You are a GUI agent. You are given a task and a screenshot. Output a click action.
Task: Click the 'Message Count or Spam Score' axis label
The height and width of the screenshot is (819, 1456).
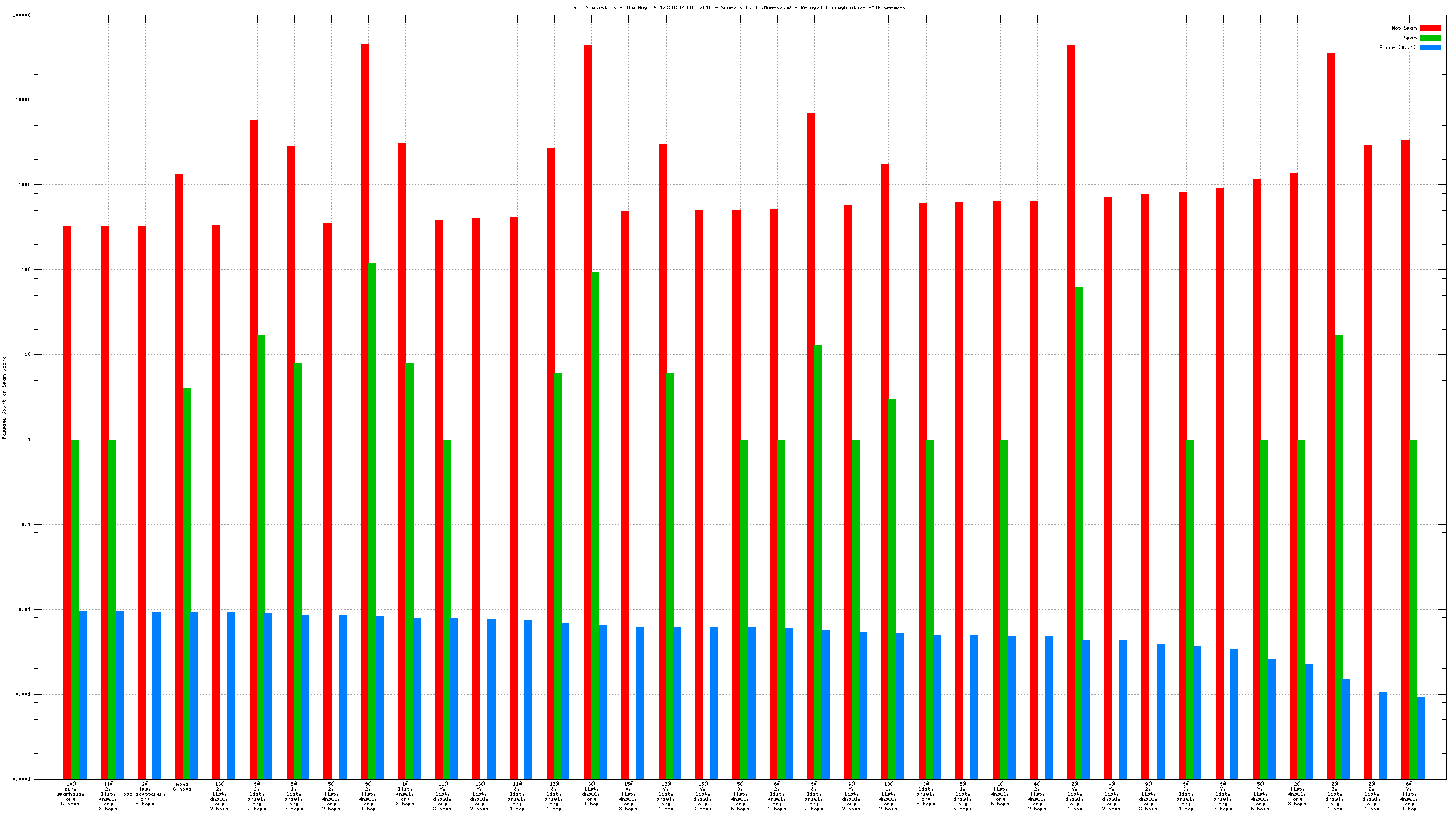[4, 397]
